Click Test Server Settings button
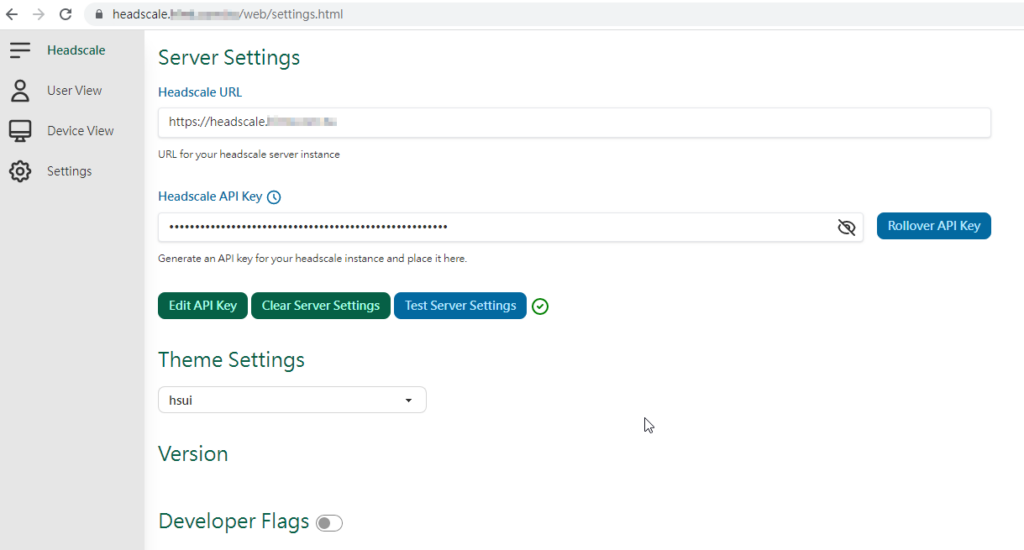Image resolution: width=1024 pixels, height=550 pixels. 460,306
